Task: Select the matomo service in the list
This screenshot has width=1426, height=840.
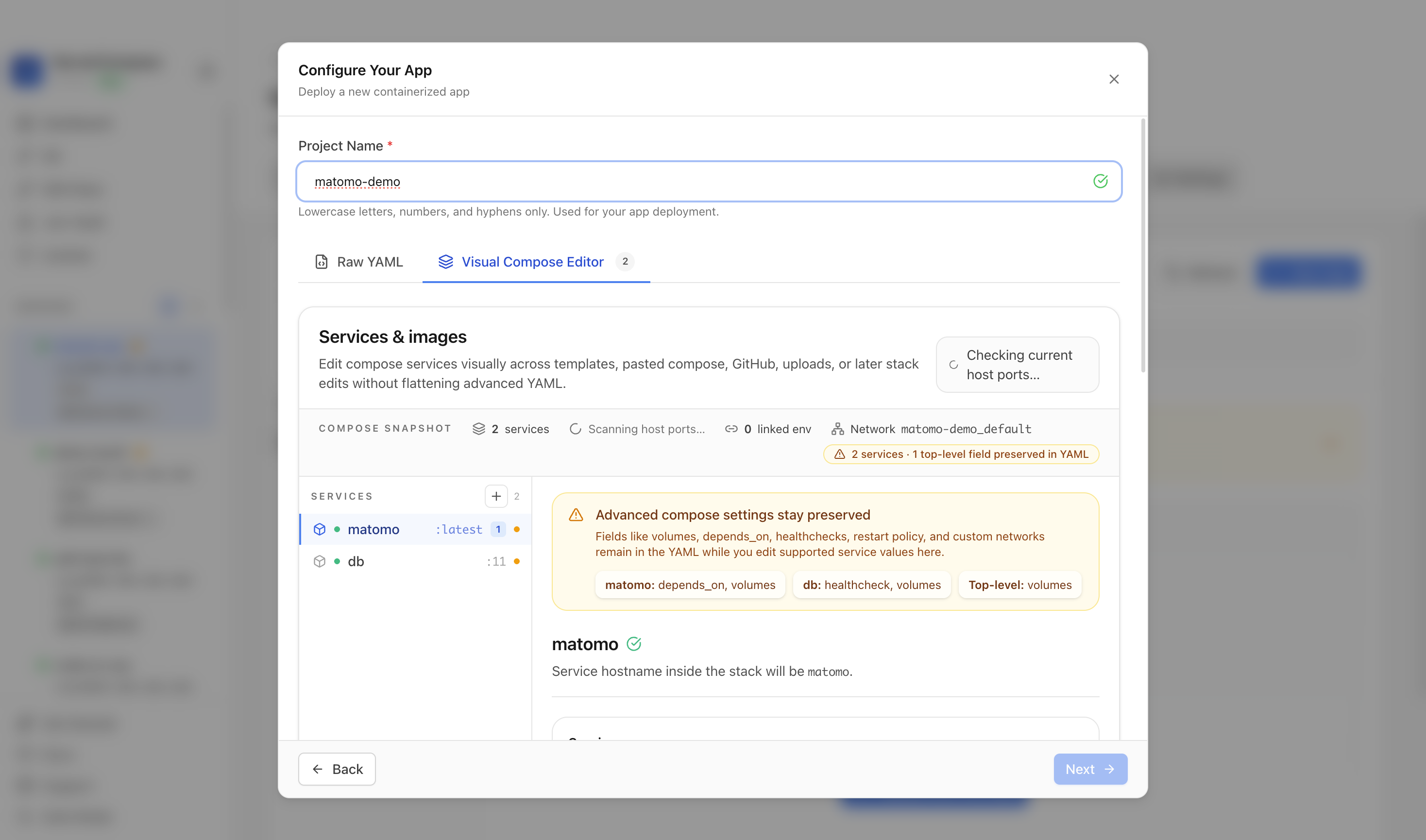Action: pyautogui.click(x=415, y=529)
